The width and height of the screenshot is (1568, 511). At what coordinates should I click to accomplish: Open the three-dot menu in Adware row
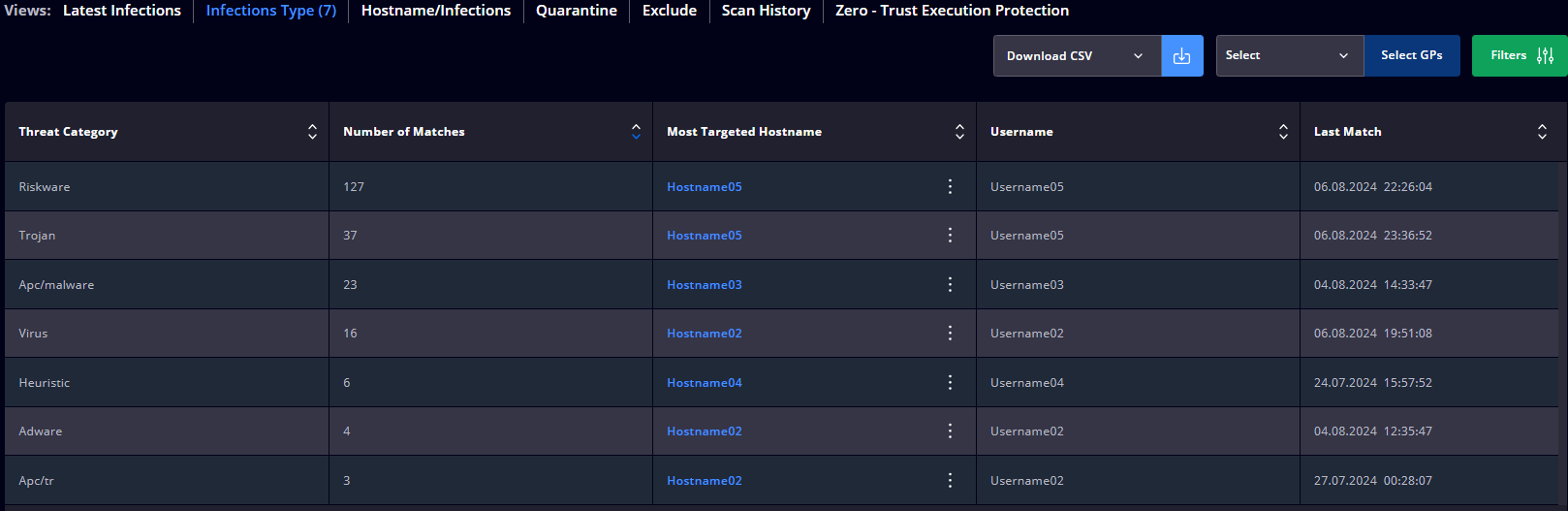click(950, 431)
